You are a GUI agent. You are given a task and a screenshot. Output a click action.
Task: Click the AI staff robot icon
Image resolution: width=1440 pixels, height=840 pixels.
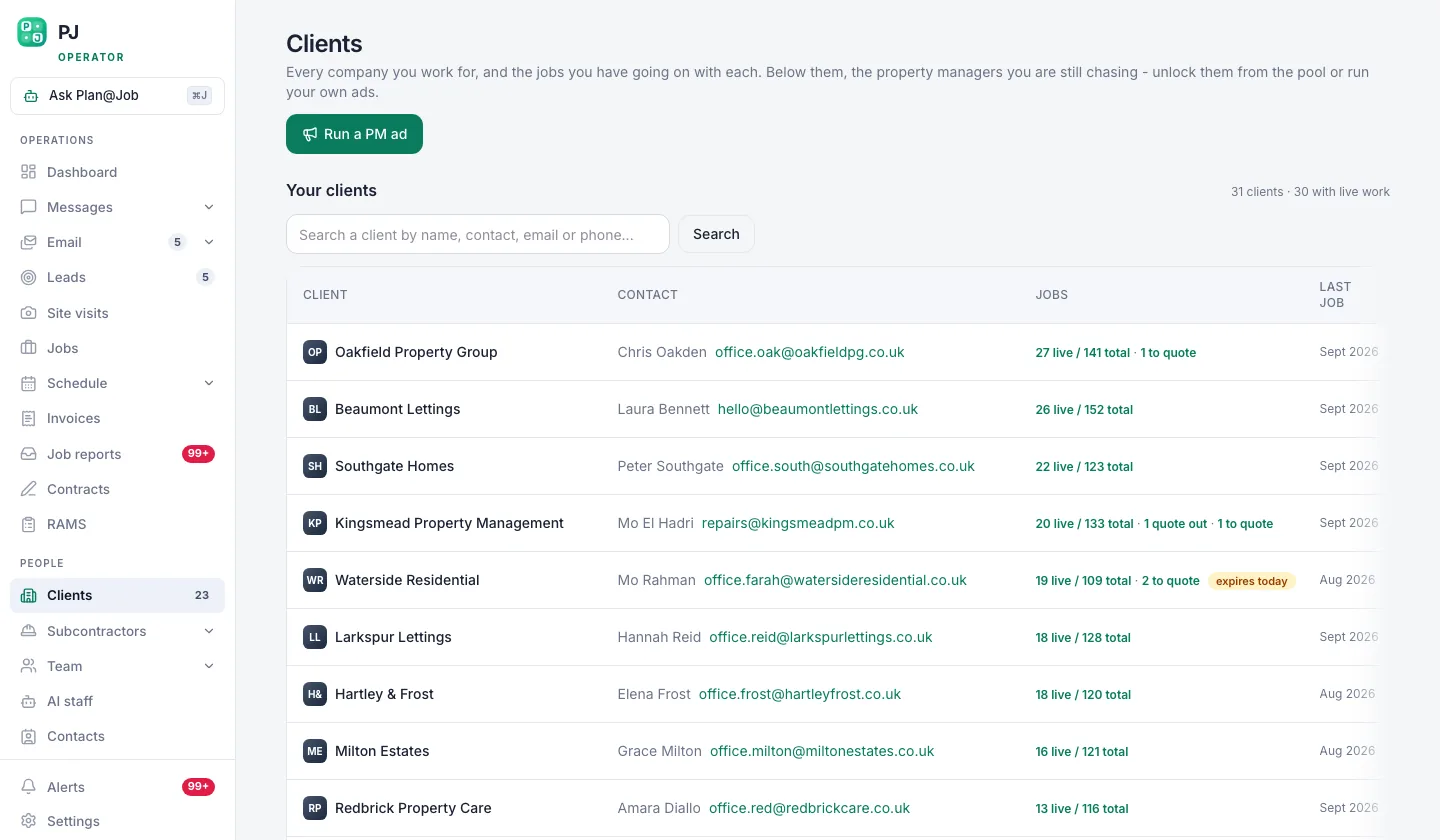point(28,701)
